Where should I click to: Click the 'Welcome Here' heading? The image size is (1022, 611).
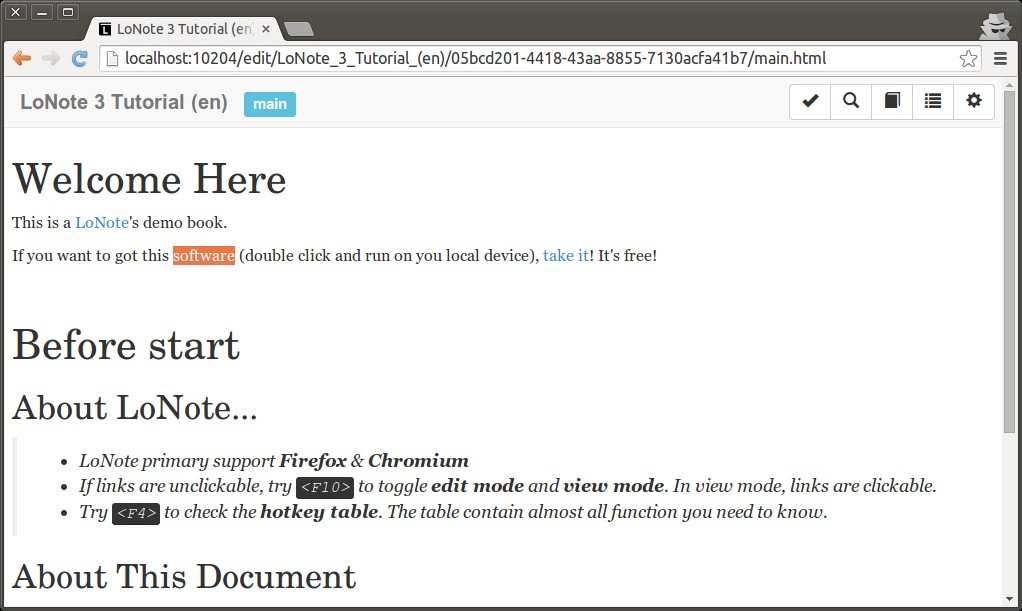(149, 179)
